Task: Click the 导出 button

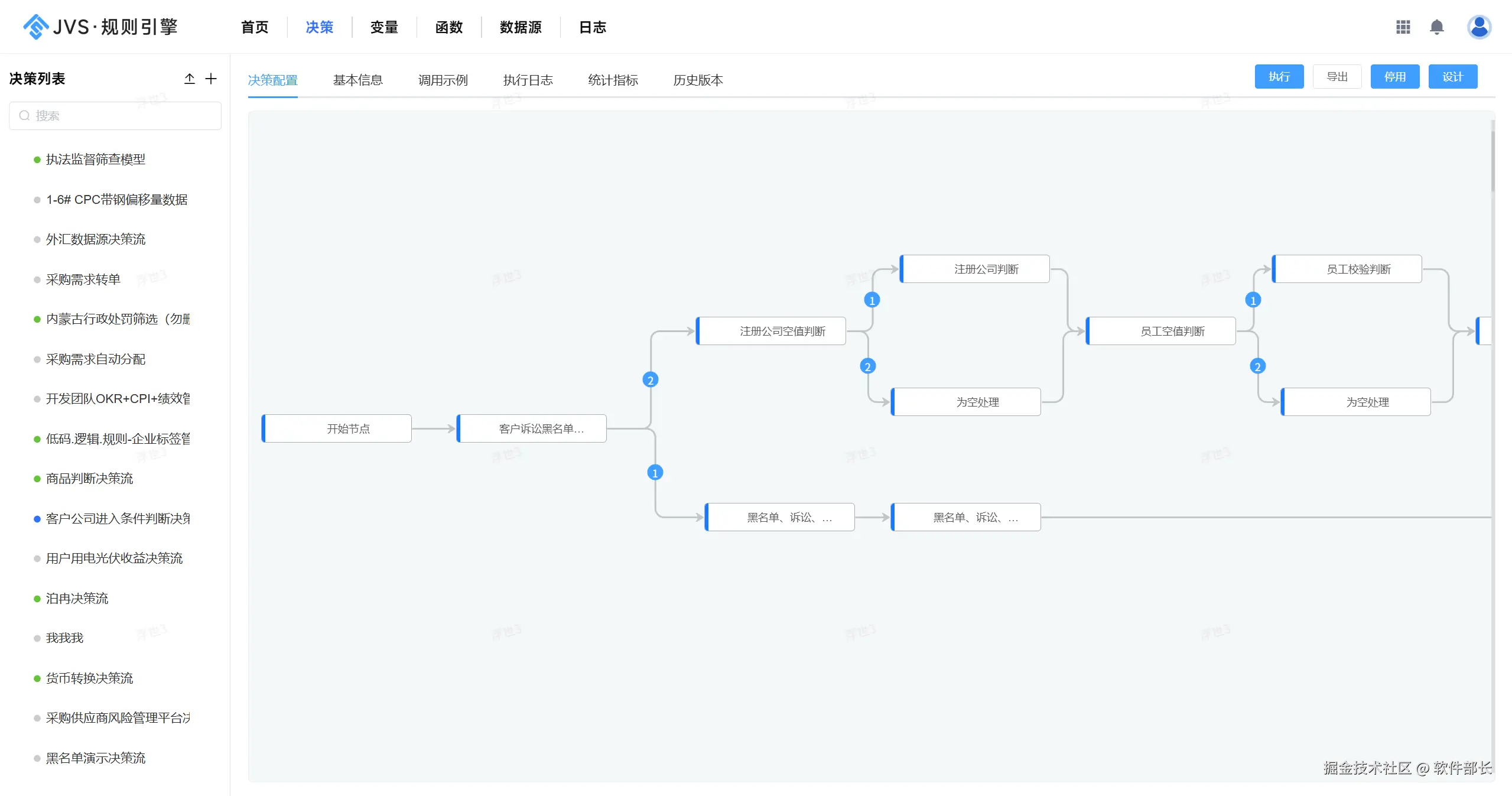Action: click(x=1337, y=77)
